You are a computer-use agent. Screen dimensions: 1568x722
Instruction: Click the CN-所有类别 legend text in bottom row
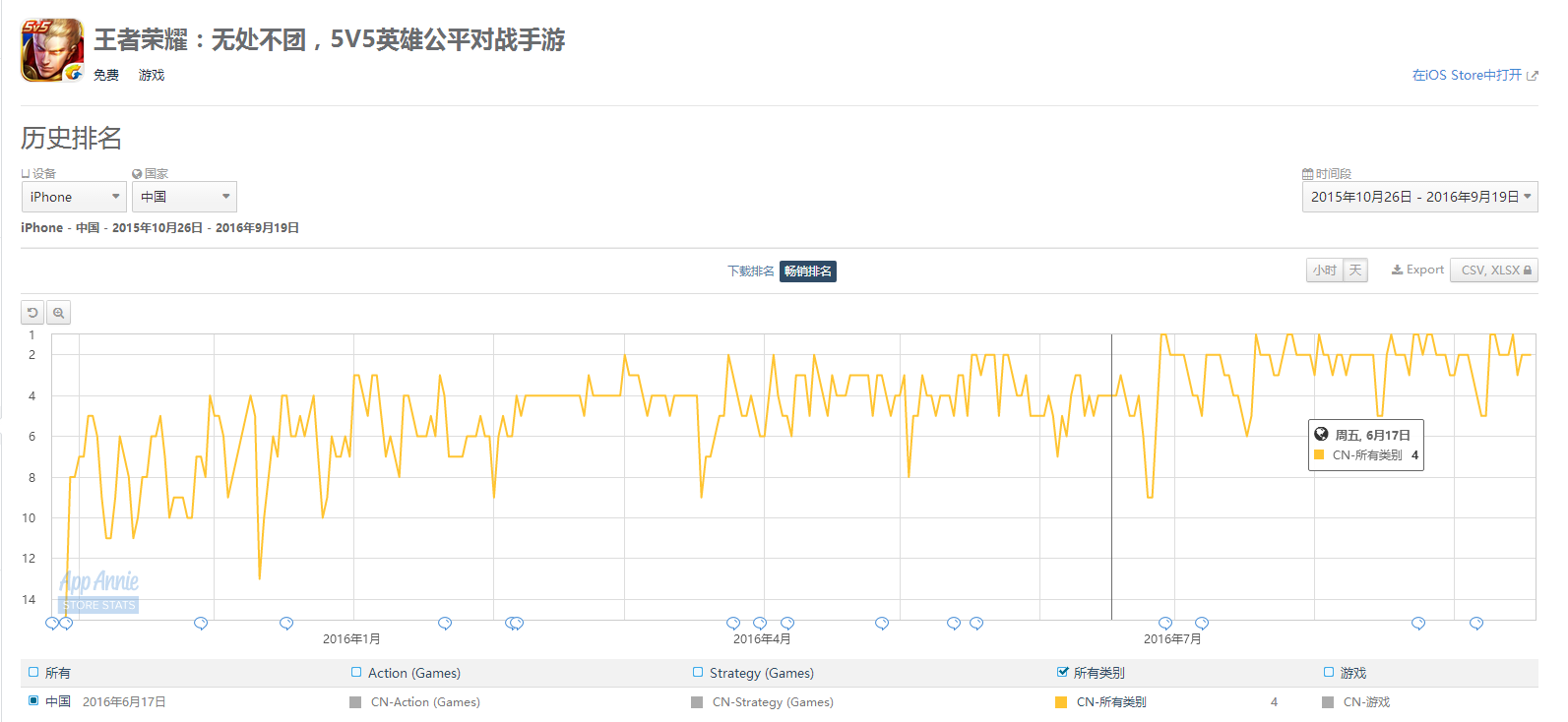click(1111, 702)
